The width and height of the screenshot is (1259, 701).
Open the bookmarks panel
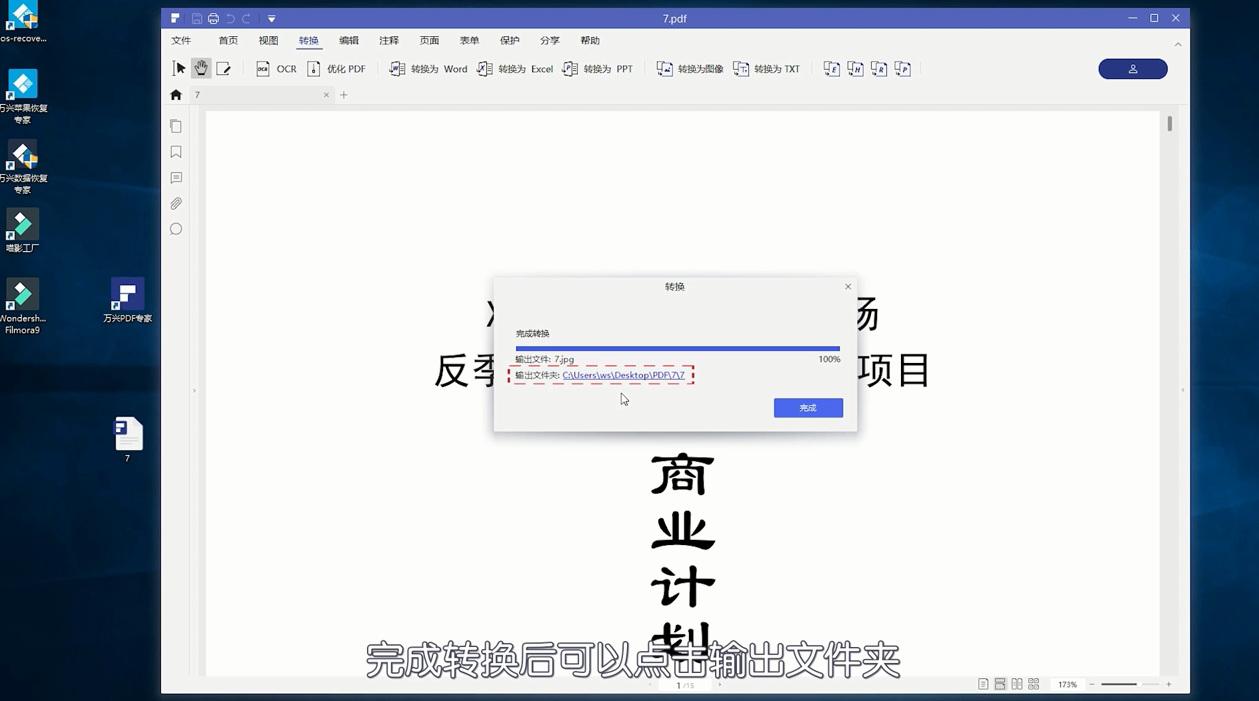[176, 151]
